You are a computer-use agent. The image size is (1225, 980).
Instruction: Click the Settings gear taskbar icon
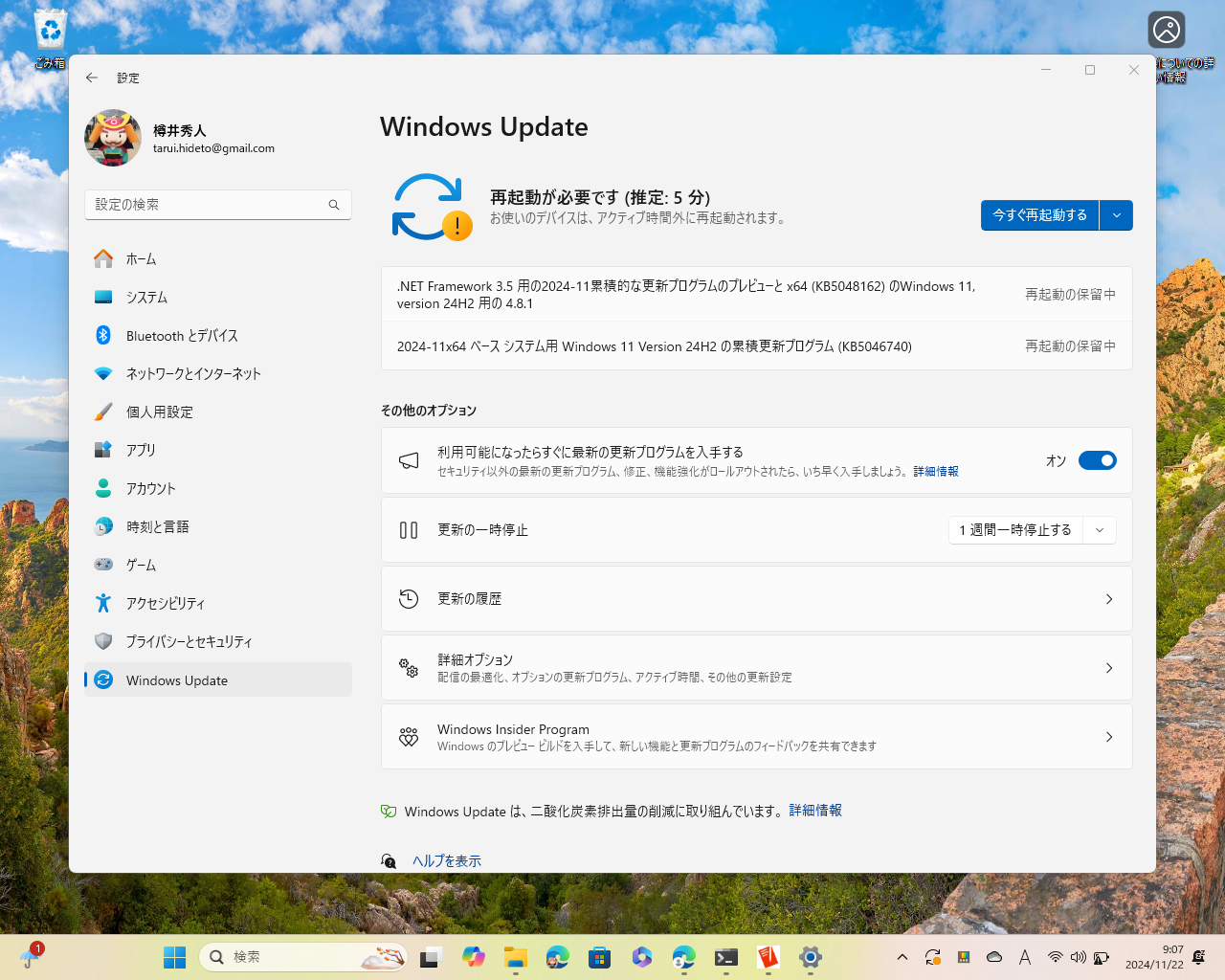(811, 957)
